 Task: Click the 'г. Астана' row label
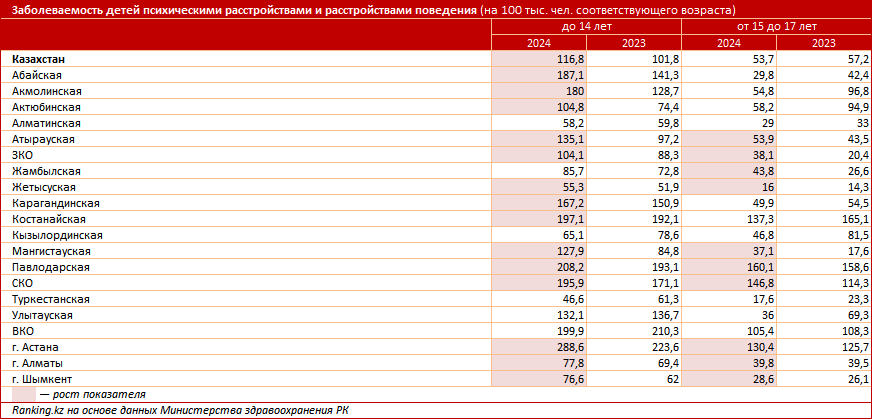(38, 346)
